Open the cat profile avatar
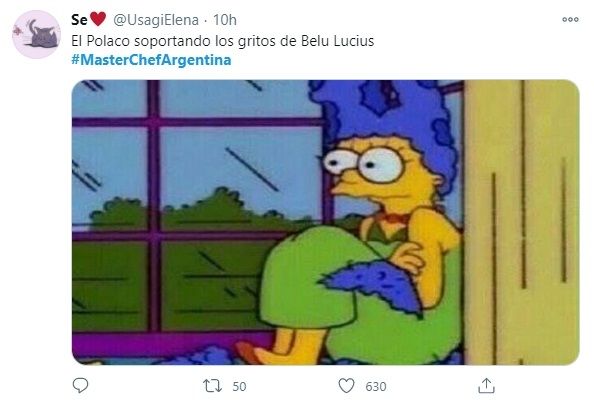Screen dimensions: 594x404 click(36, 34)
